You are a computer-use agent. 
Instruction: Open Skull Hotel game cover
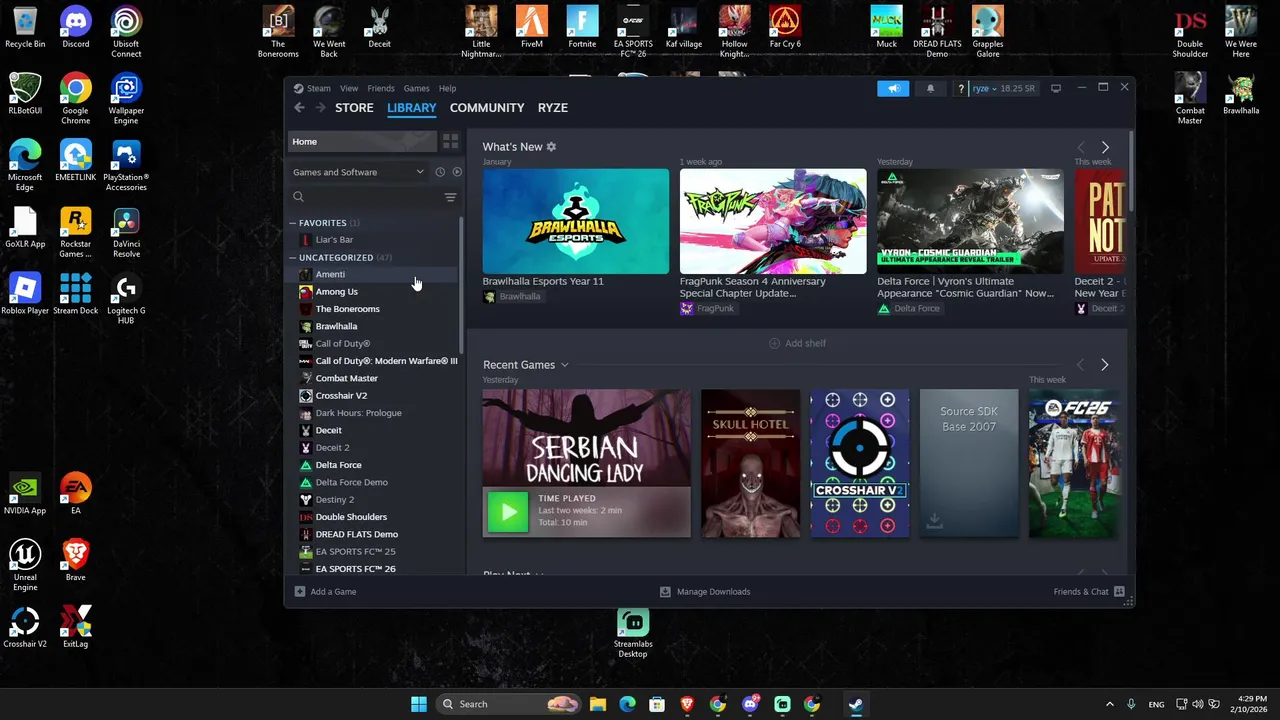750,463
